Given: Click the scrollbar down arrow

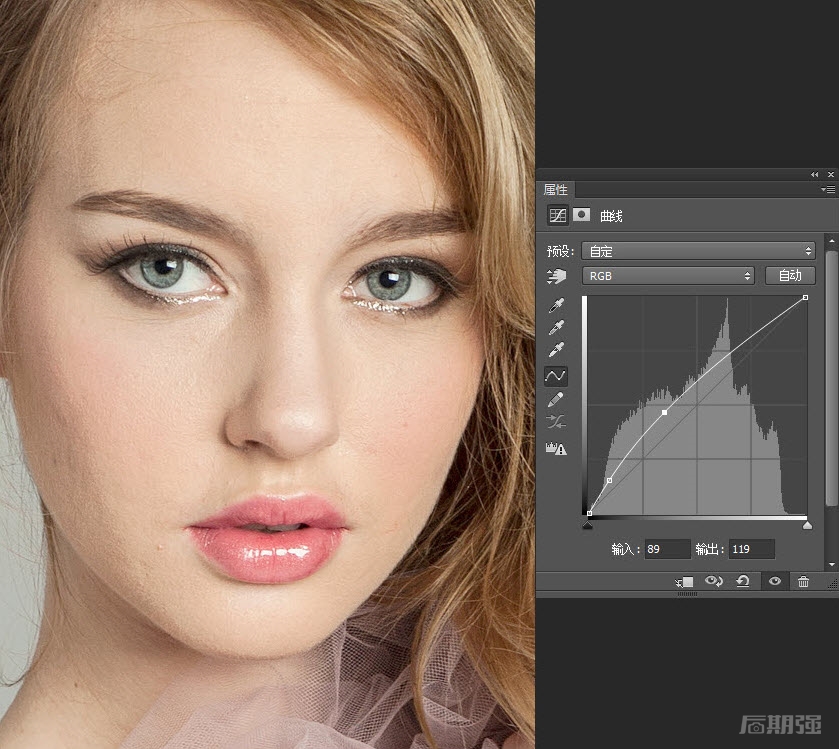Looking at the screenshot, I should tap(831, 564).
